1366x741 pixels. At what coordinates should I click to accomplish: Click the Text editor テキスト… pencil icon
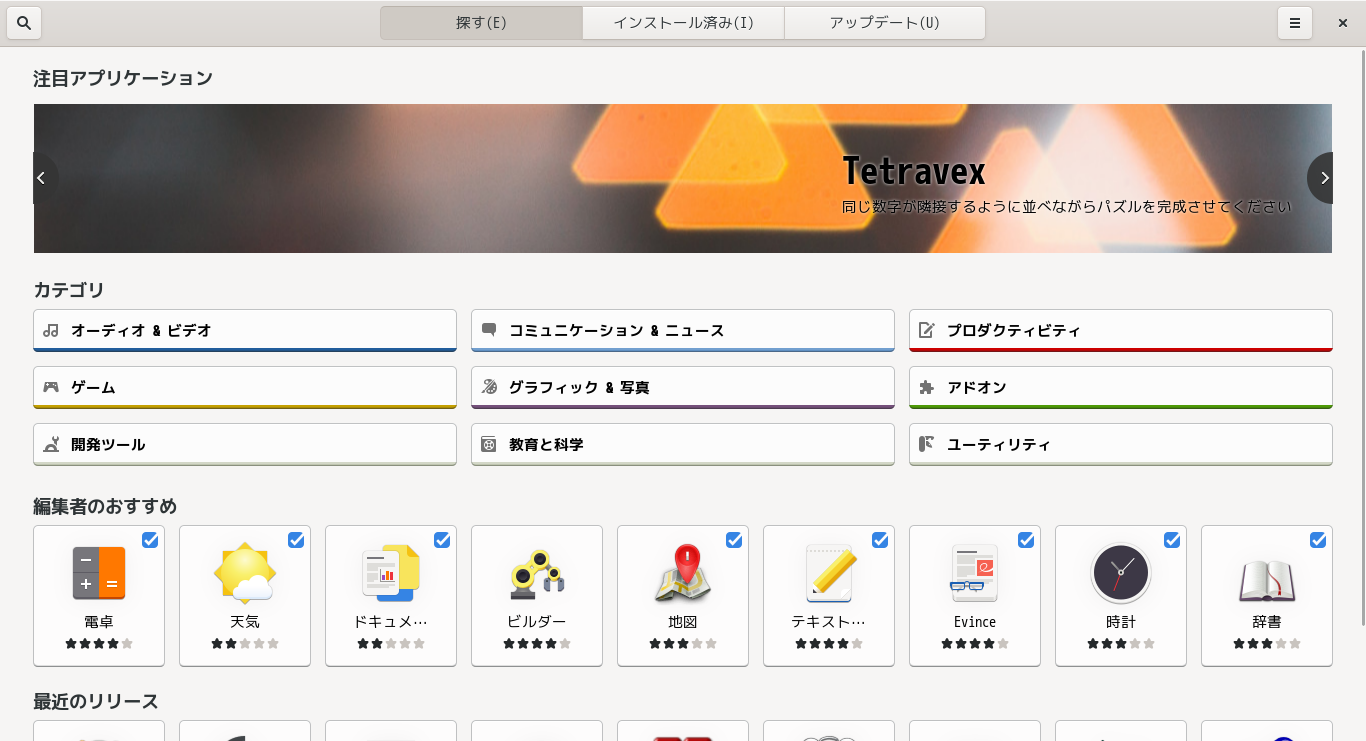pyautogui.click(x=829, y=573)
